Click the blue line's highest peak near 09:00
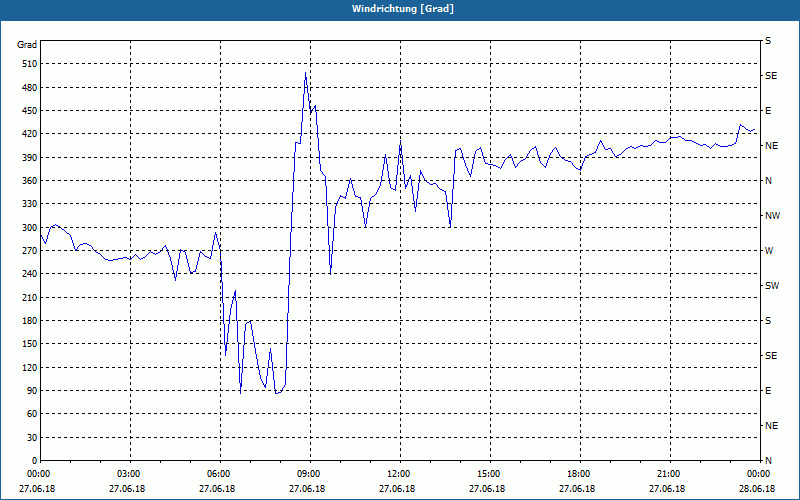This screenshot has height=500, width=800. tap(305, 73)
